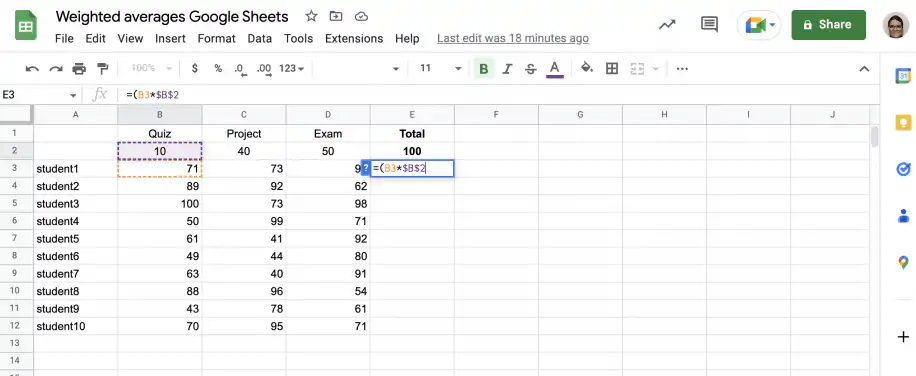Select cell with Project weight 40
The height and width of the screenshot is (376, 916).
244,151
